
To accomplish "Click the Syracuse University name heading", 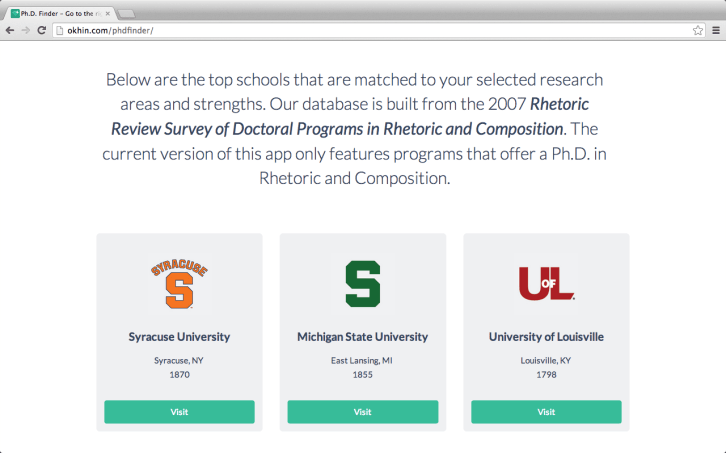I will pos(179,337).
